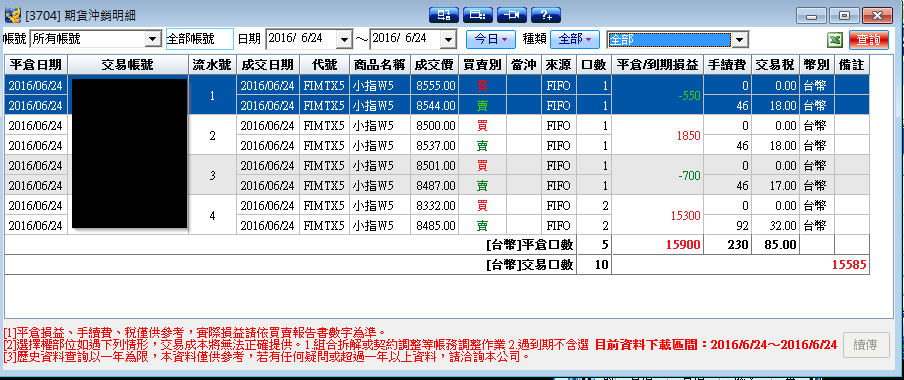Click the 交易稅 column header
Image resolution: width=904 pixels, height=380 pixels.
(776, 65)
